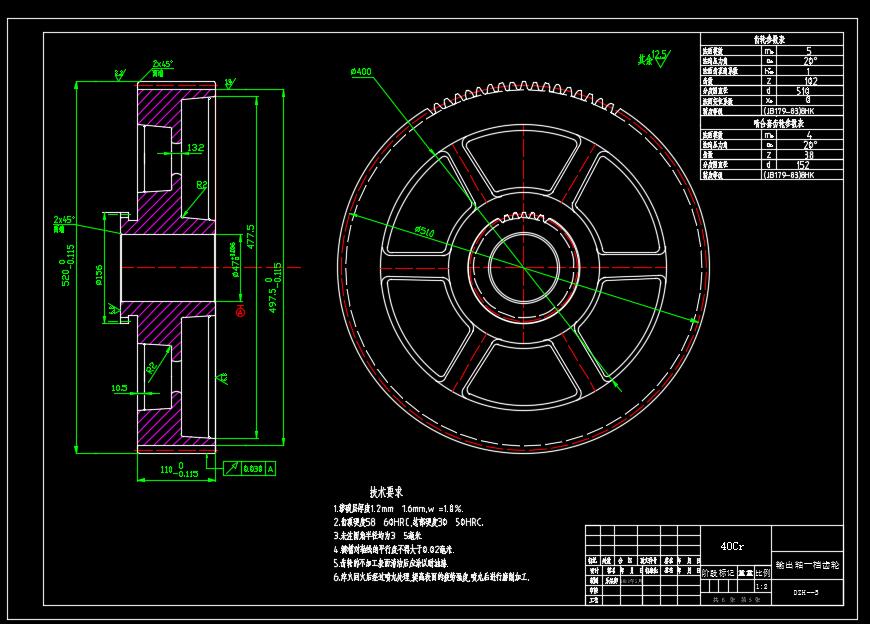The width and height of the screenshot is (870, 624).
Task: Select the 12.5 surface roughness symbol
Action: coord(661,58)
